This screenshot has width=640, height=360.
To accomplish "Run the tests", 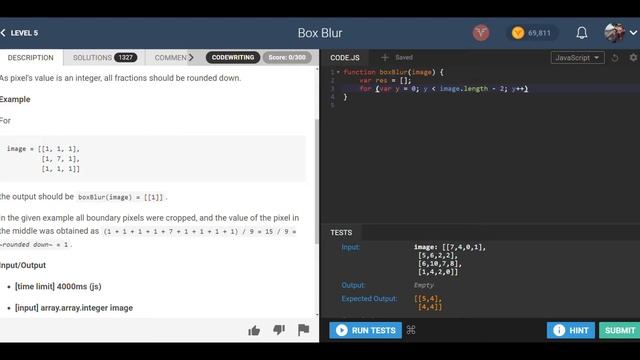I will coord(365,330).
